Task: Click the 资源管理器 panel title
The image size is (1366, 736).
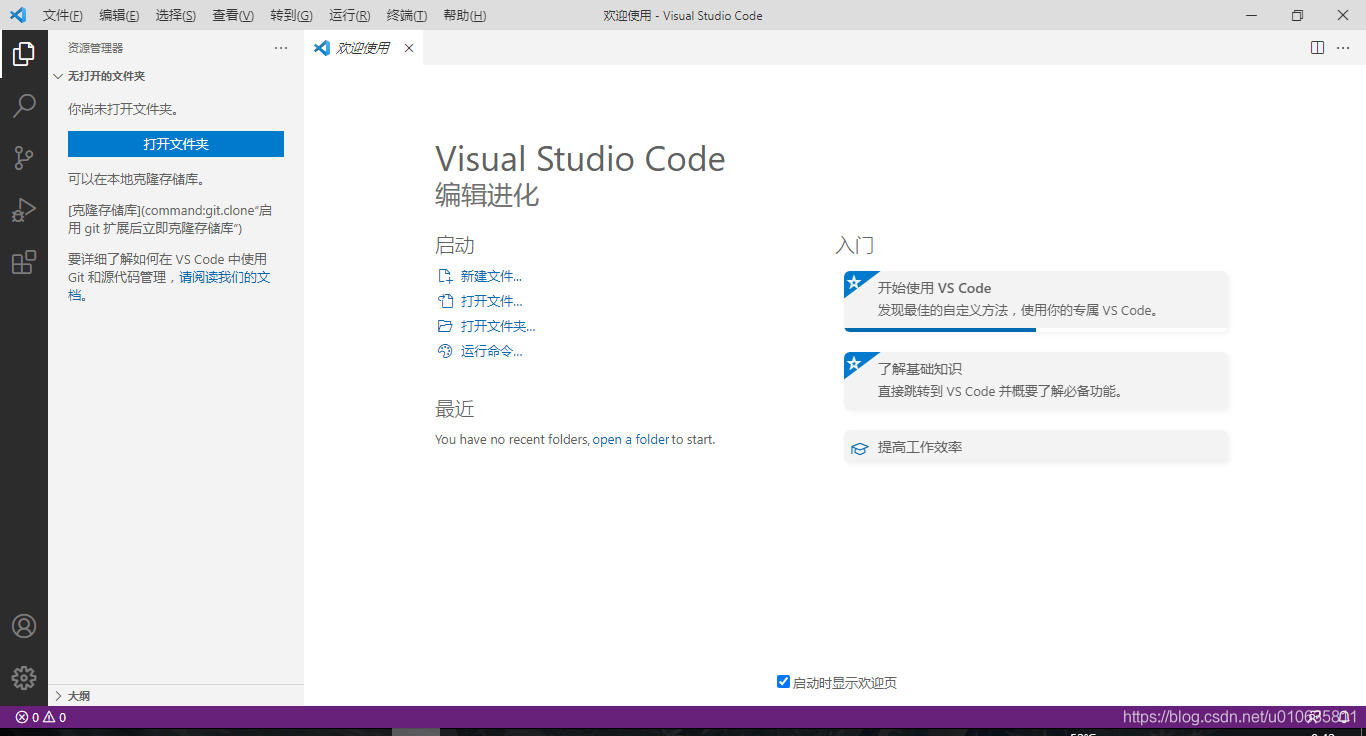Action: click(x=96, y=48)
